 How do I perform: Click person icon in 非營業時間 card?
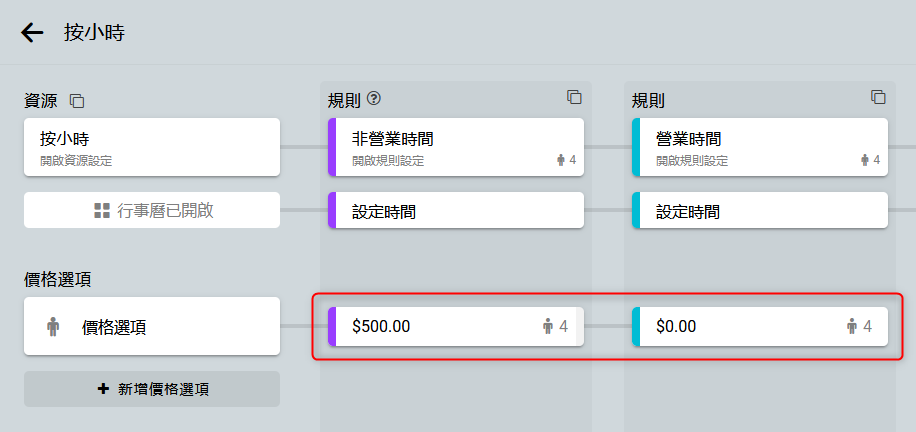562,160
